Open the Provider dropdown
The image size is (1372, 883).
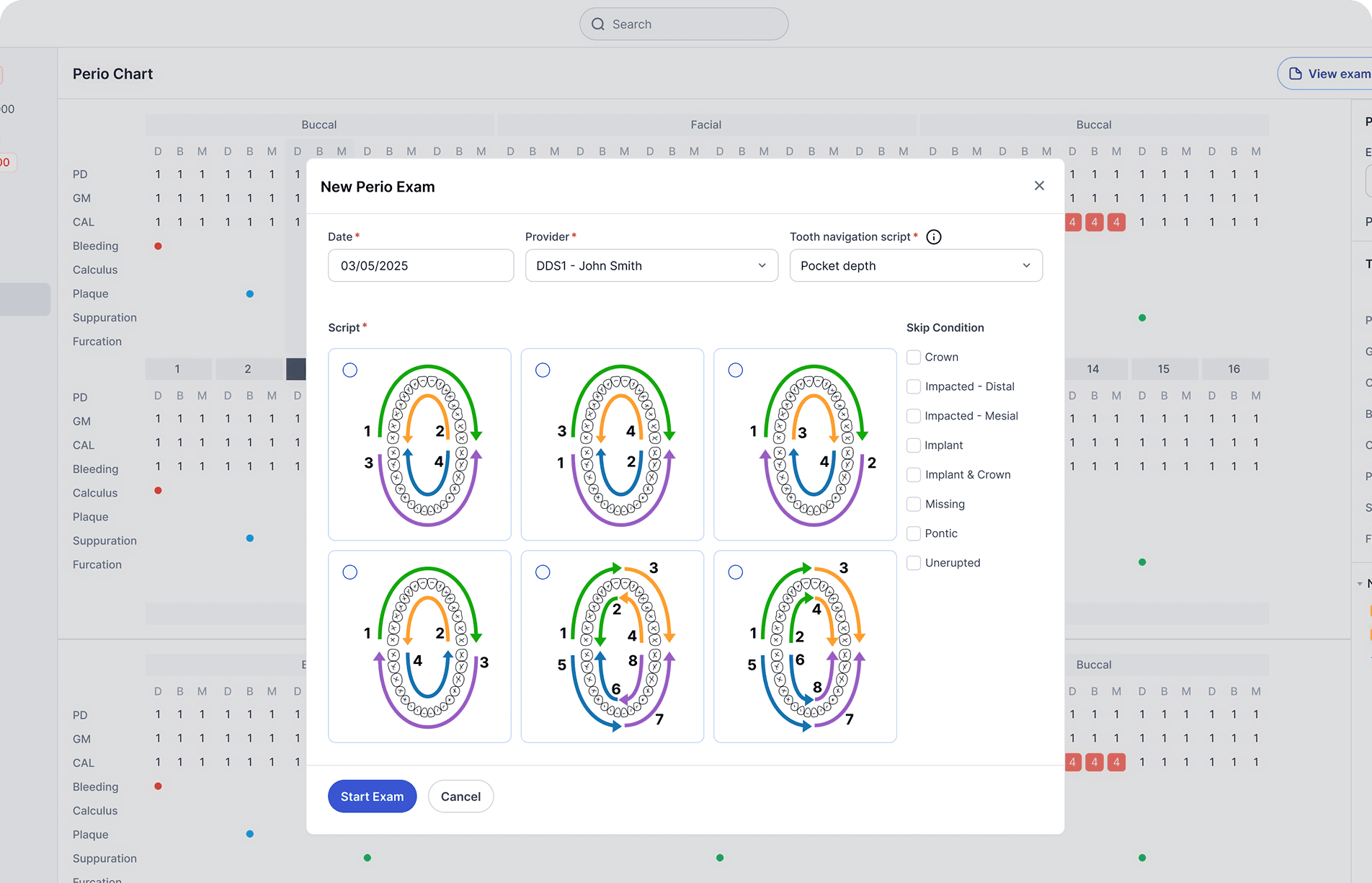[x=651, y=266]
